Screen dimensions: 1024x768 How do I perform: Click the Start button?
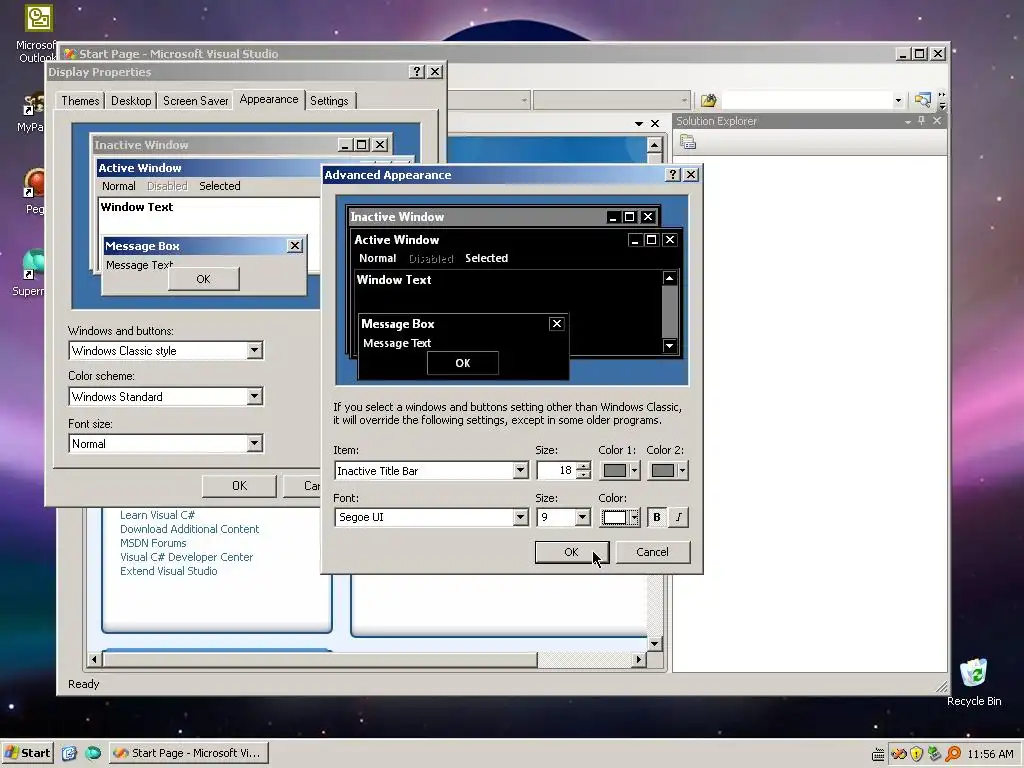tap(27, 753)
